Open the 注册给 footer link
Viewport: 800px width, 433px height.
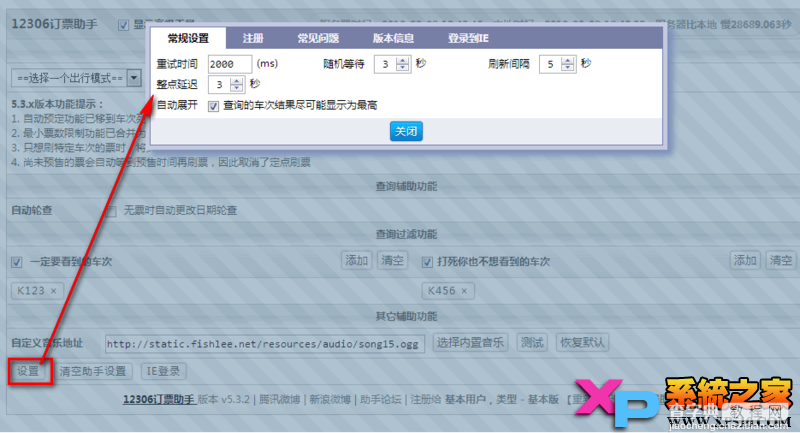(426, 399)
